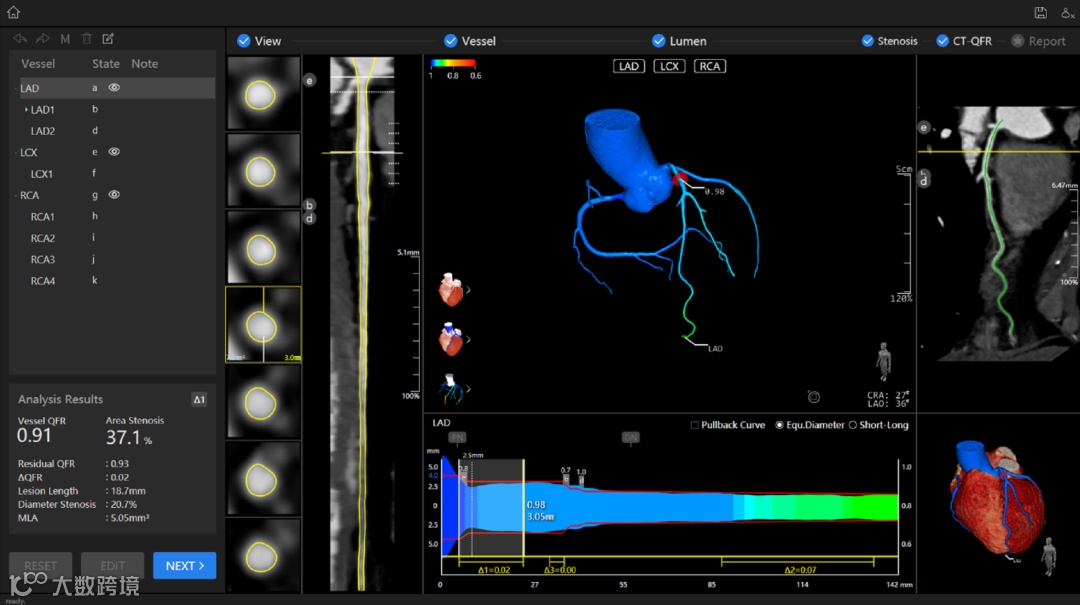Click the close patient user icon
1080x605 pixels.
click(x=1067, y=13)
